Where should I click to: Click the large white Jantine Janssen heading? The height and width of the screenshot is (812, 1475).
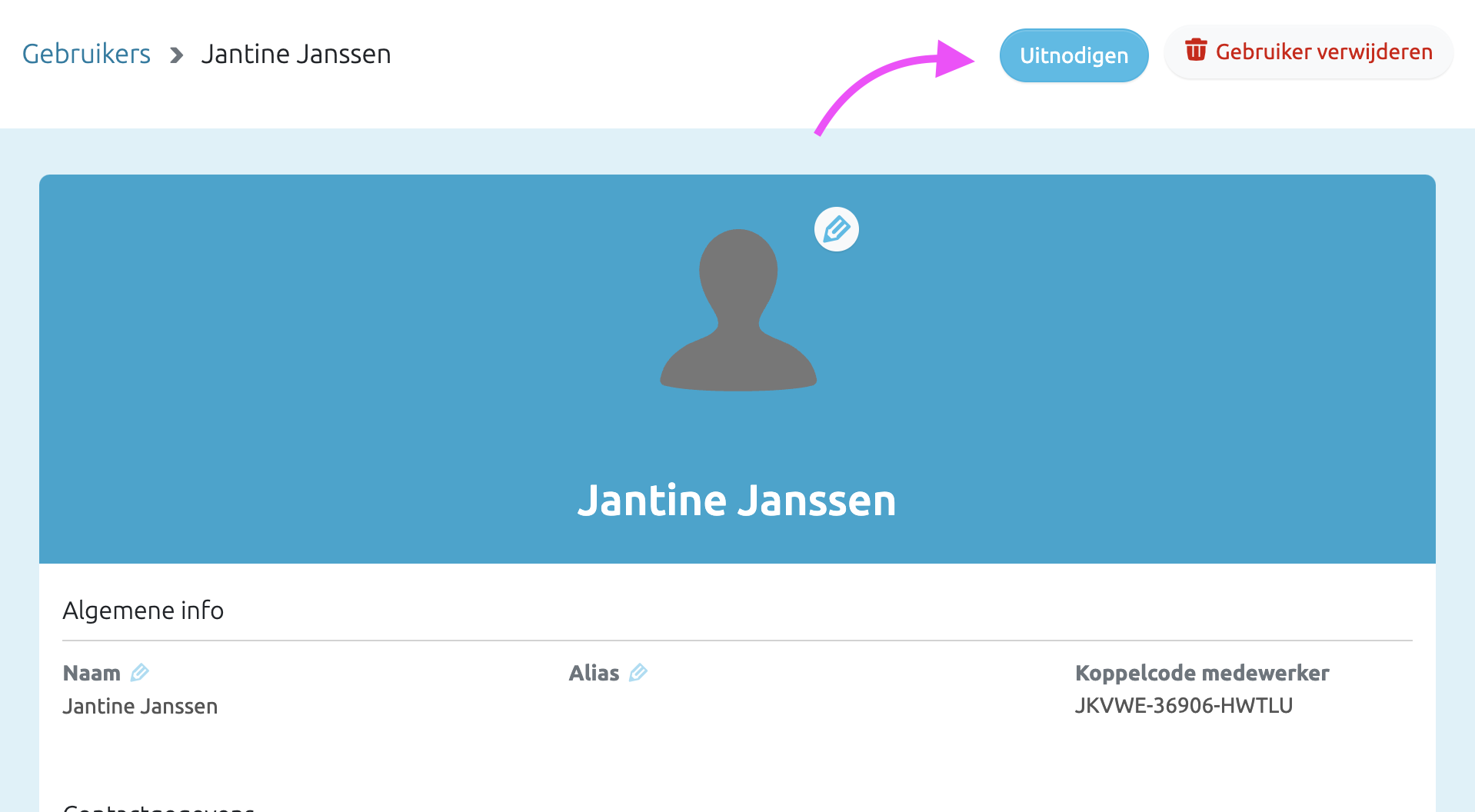(737, 501)
